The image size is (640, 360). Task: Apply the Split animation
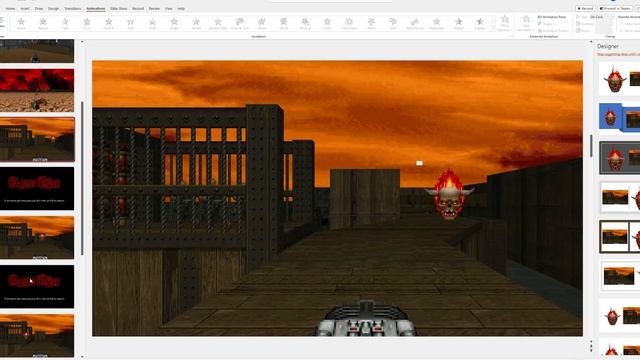click(x=131, y=23)
